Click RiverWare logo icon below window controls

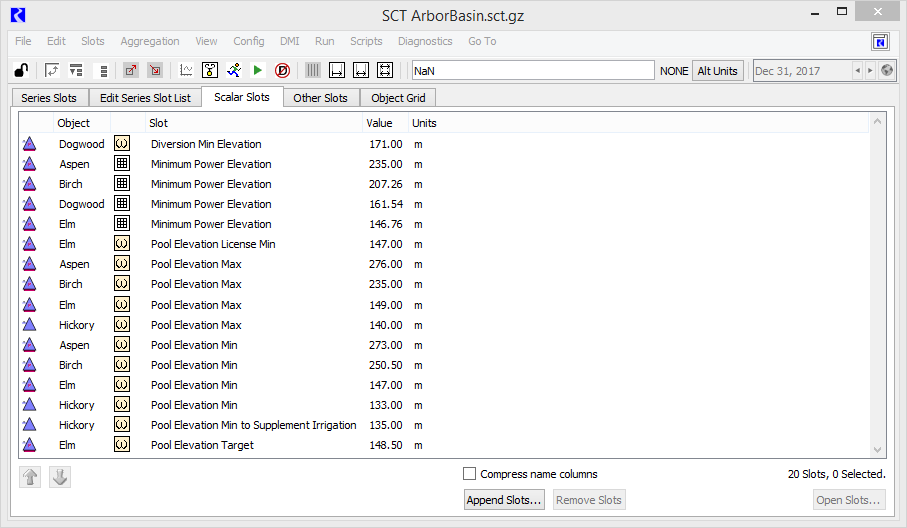(x=880, y=42)
